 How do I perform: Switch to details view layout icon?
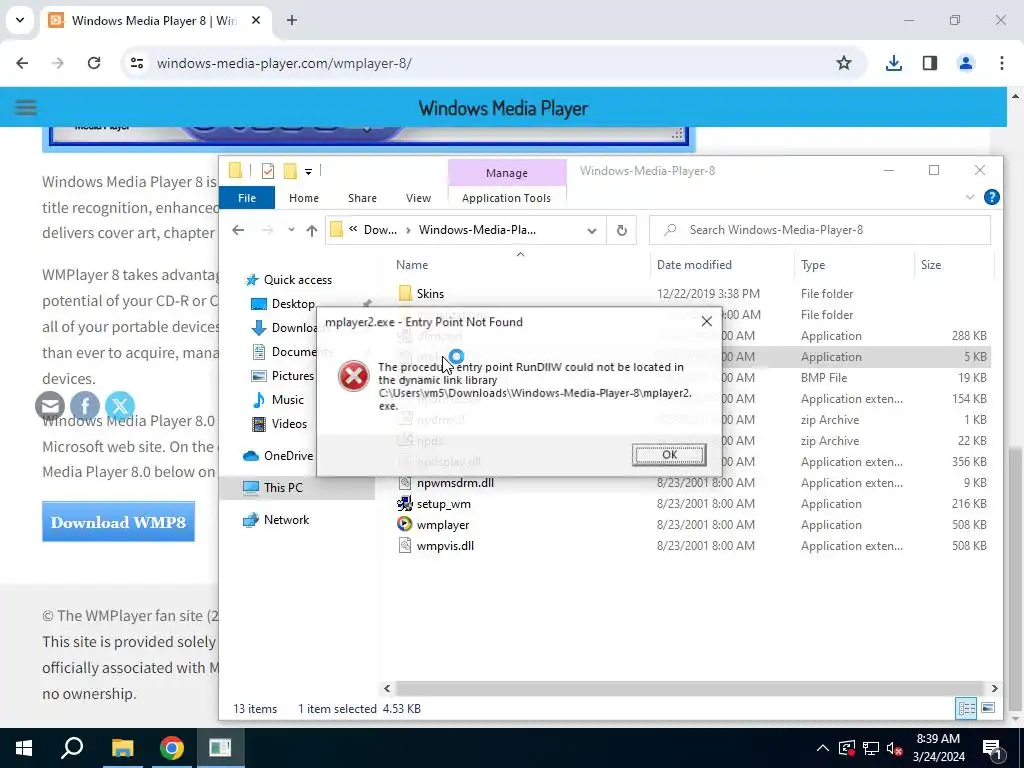point(966,708)
